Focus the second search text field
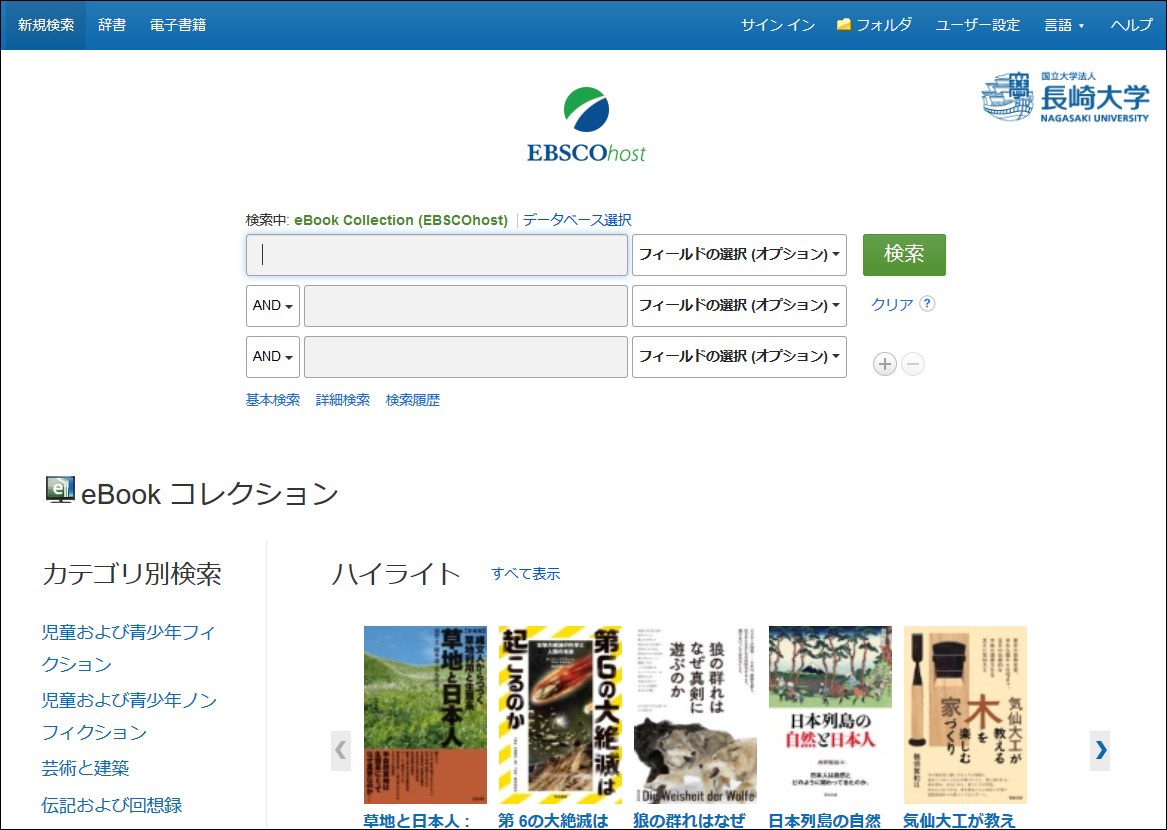 (466, 305)
